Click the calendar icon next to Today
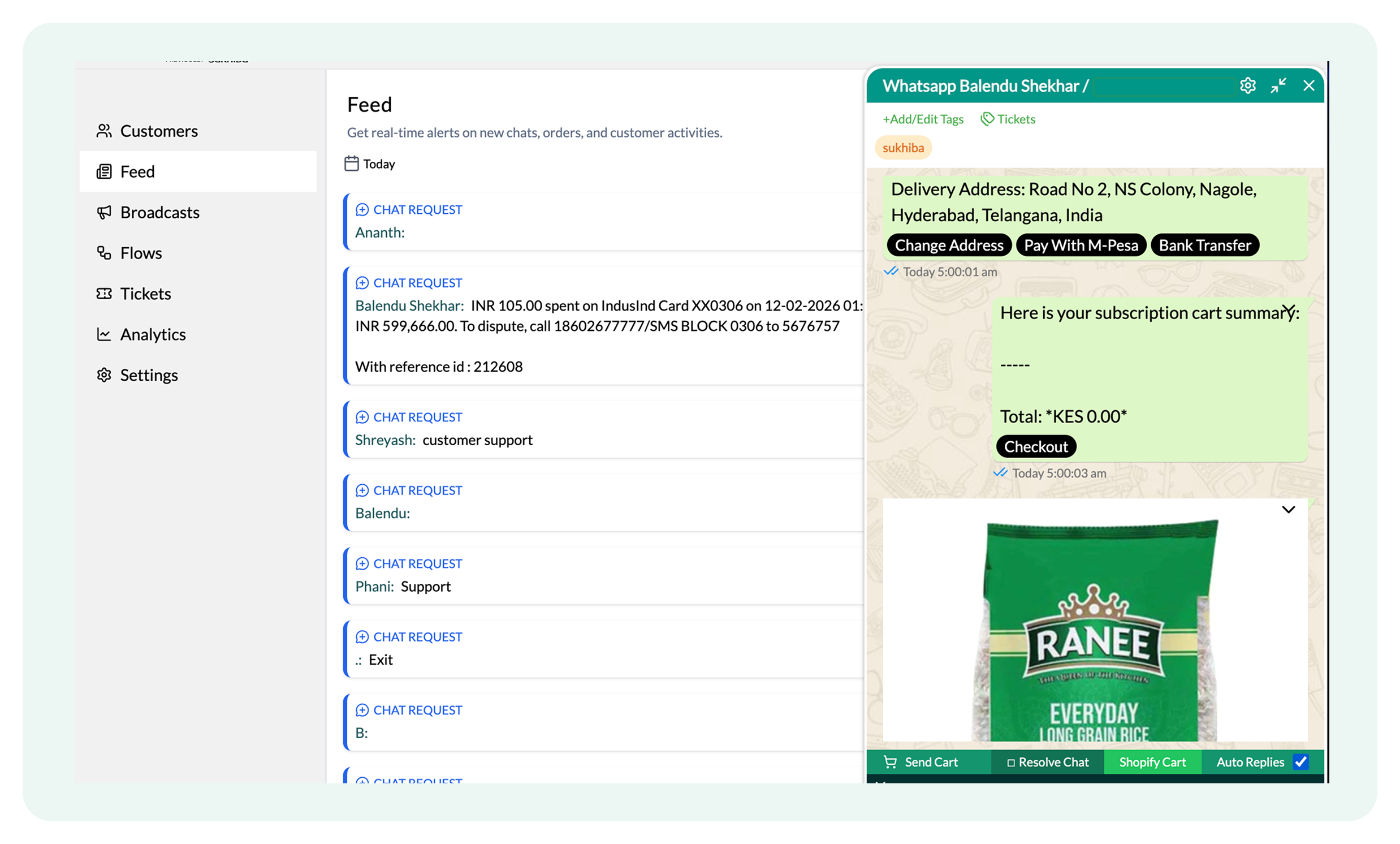The width and height of the screenshot is (1400, 844). (x=352, y=163)
